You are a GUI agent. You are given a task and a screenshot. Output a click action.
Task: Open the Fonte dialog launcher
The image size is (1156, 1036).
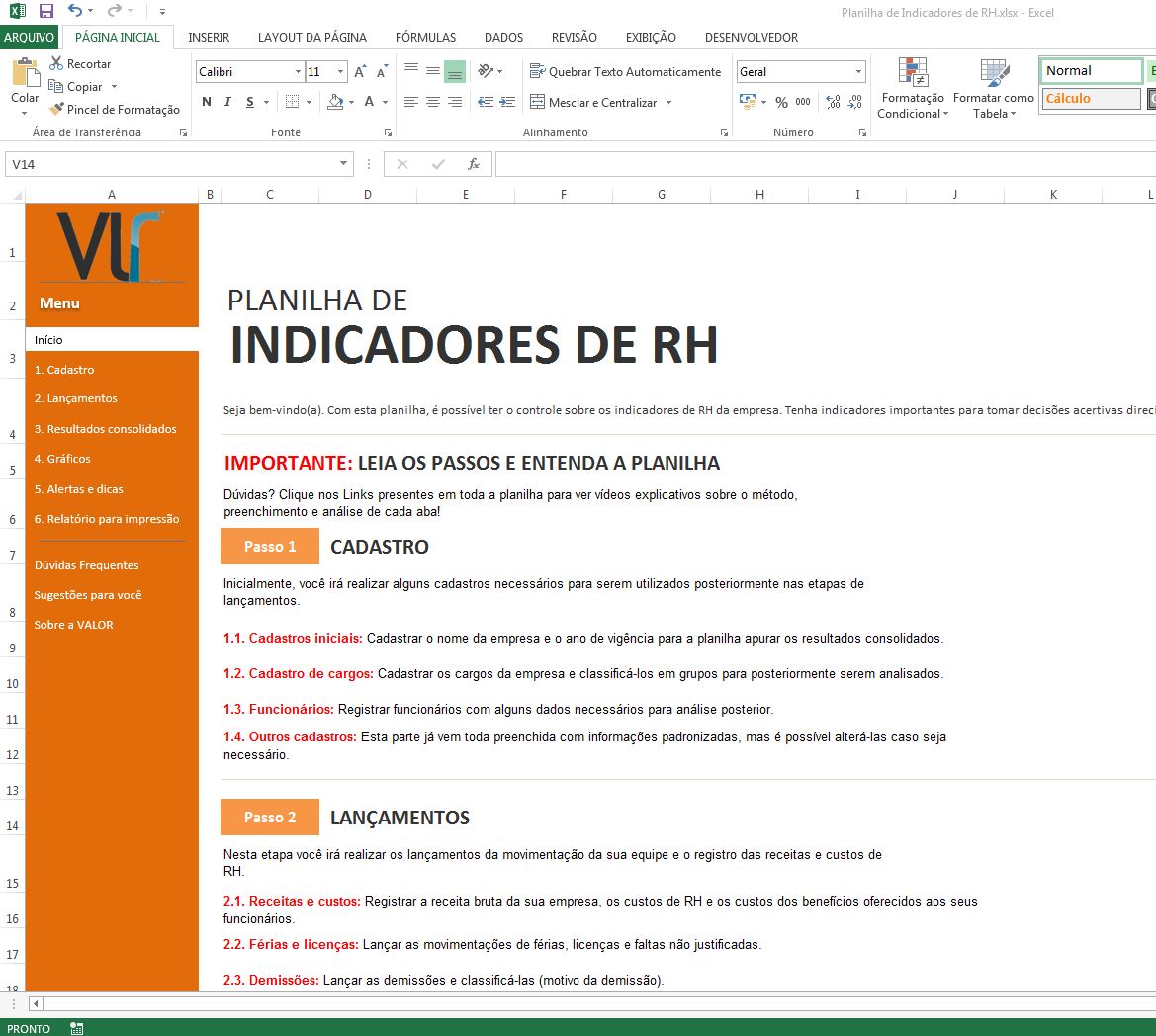tap(388, 132)
